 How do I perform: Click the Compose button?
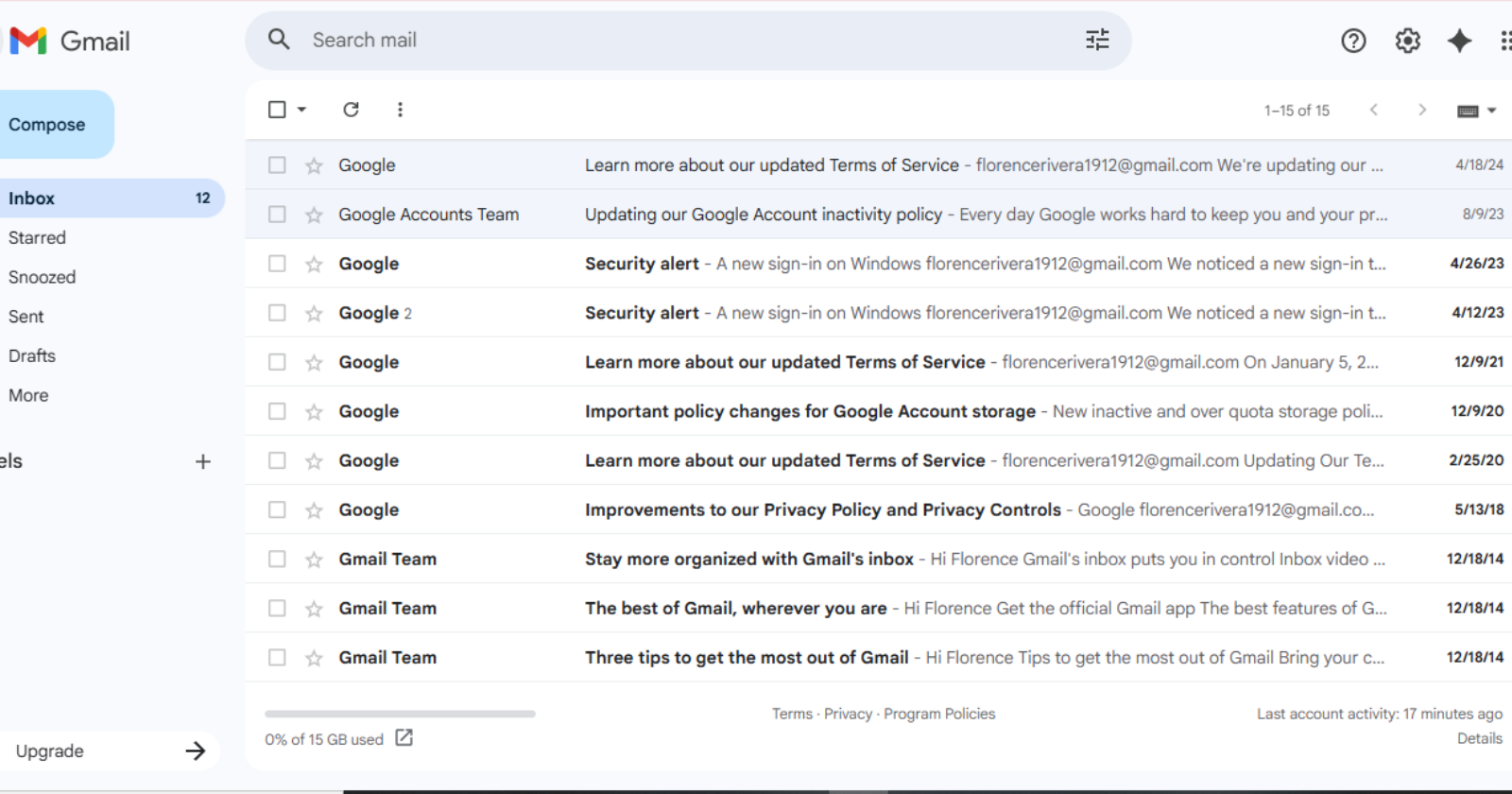[x=49, y=125]
